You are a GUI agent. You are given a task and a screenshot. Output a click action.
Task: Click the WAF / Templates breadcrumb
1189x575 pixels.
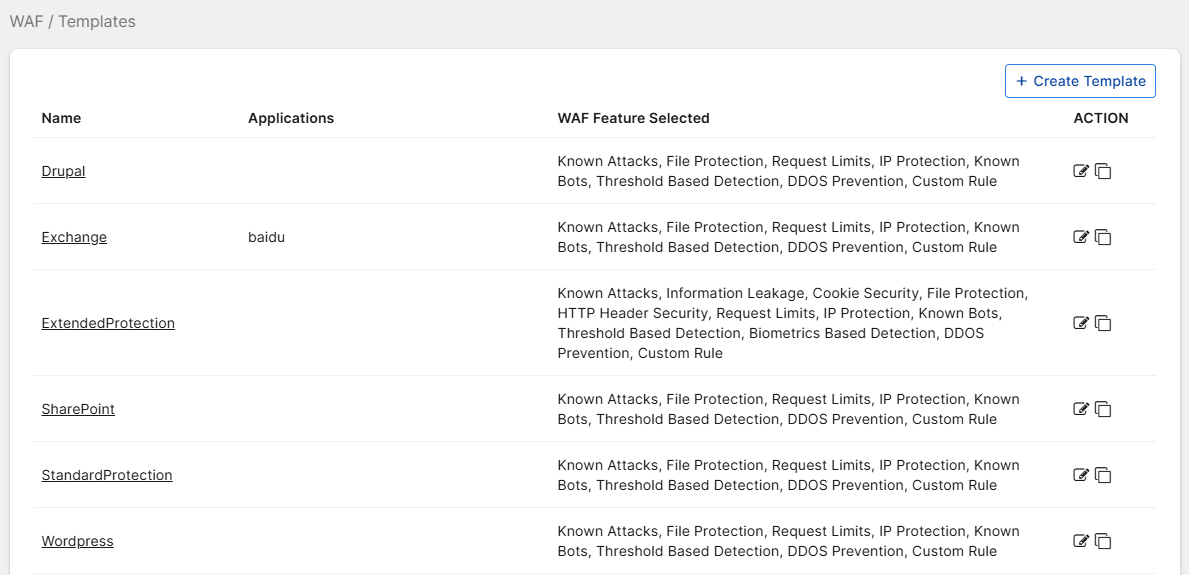click(72, 21)
